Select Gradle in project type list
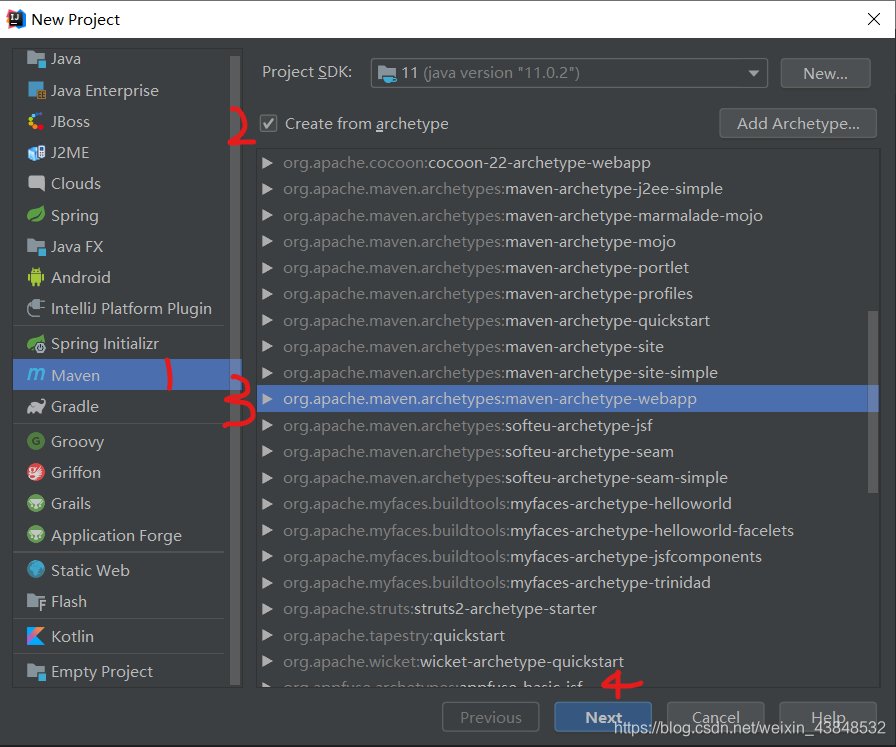896x747 pixels. tap(121, 407)
